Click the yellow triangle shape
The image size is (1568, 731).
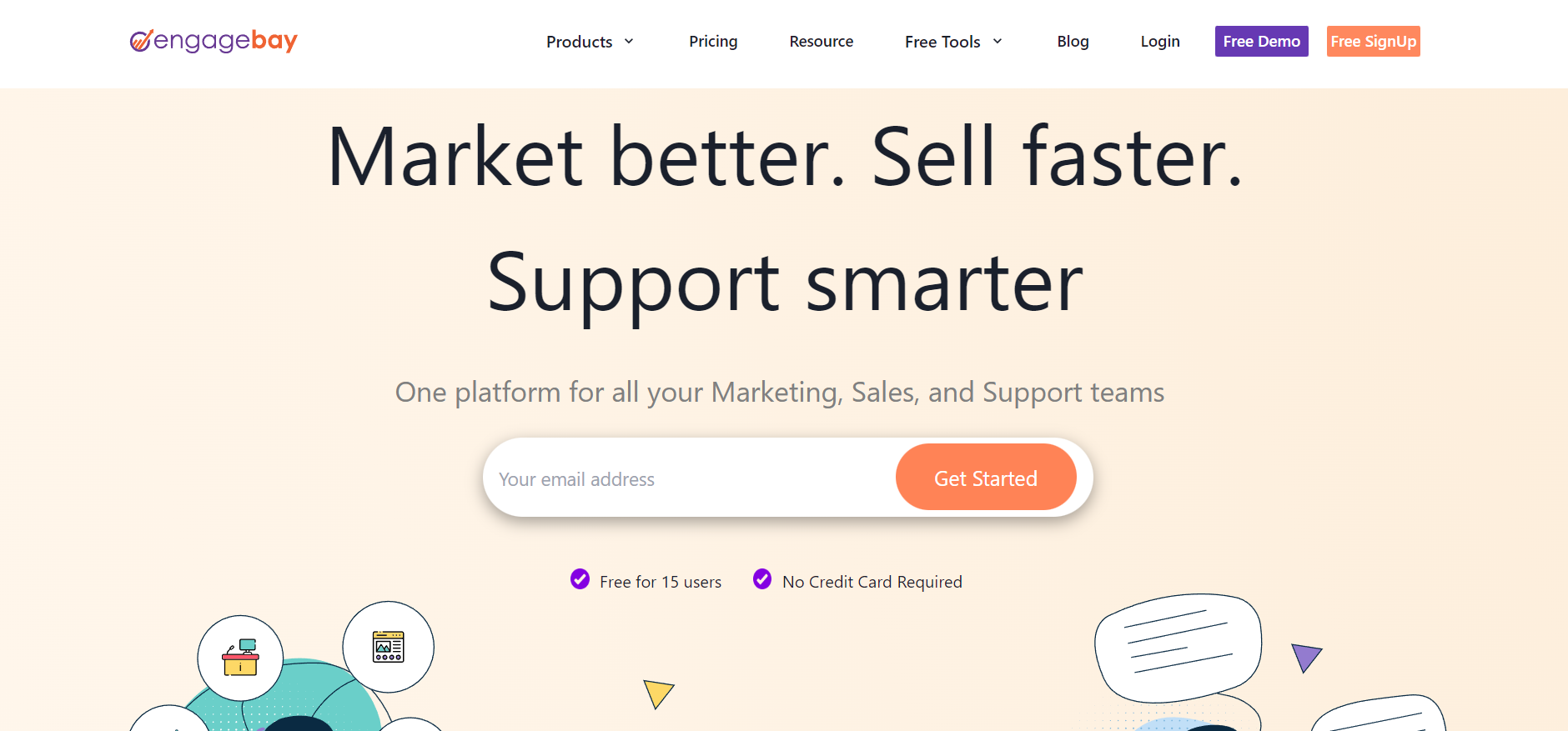657,692
